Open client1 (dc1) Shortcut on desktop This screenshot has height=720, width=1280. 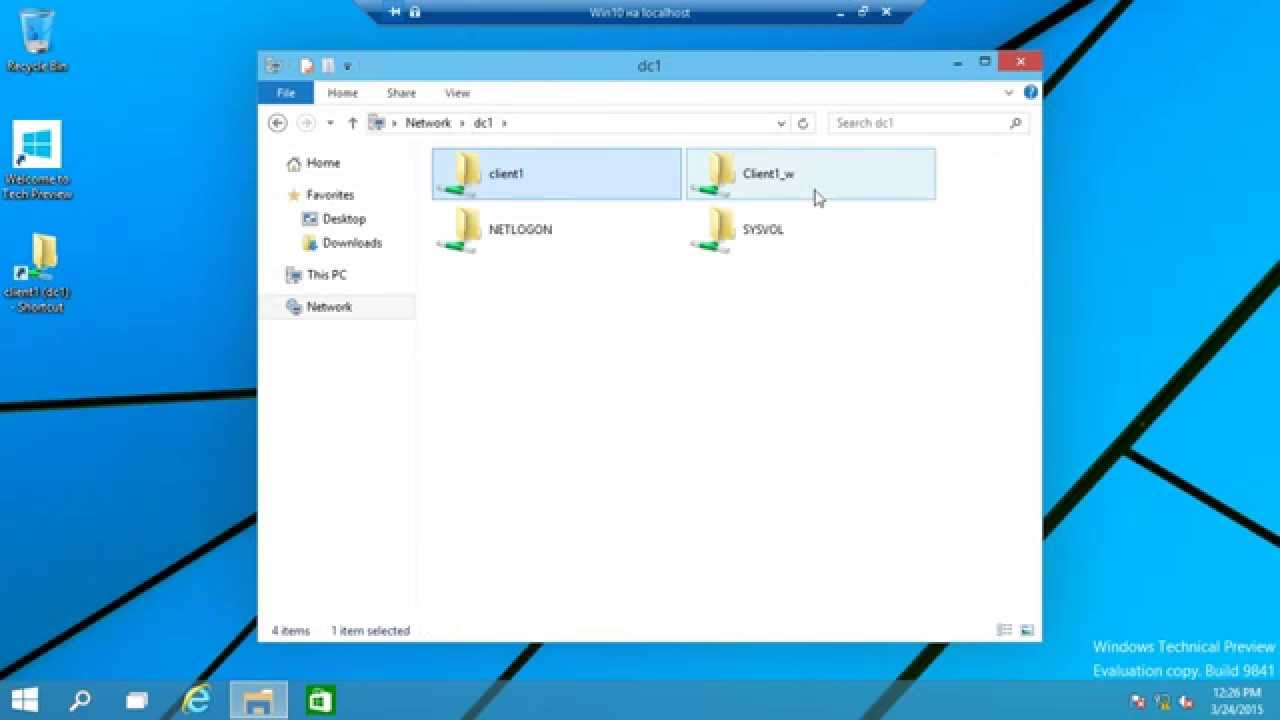[37, 273]
